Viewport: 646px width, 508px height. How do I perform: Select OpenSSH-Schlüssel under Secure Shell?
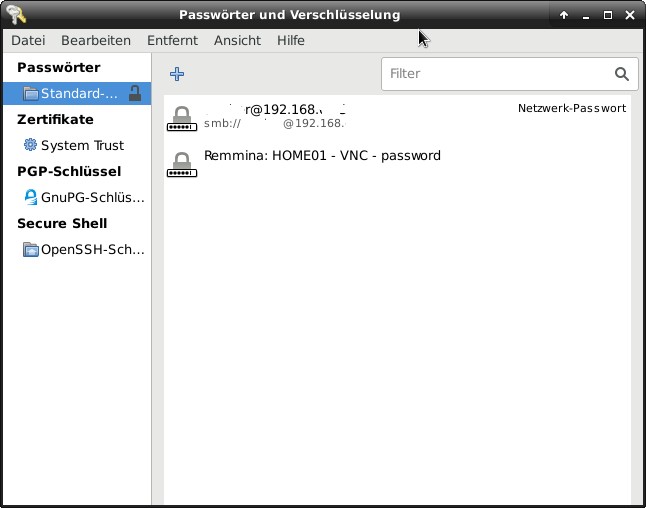[92, 249]
